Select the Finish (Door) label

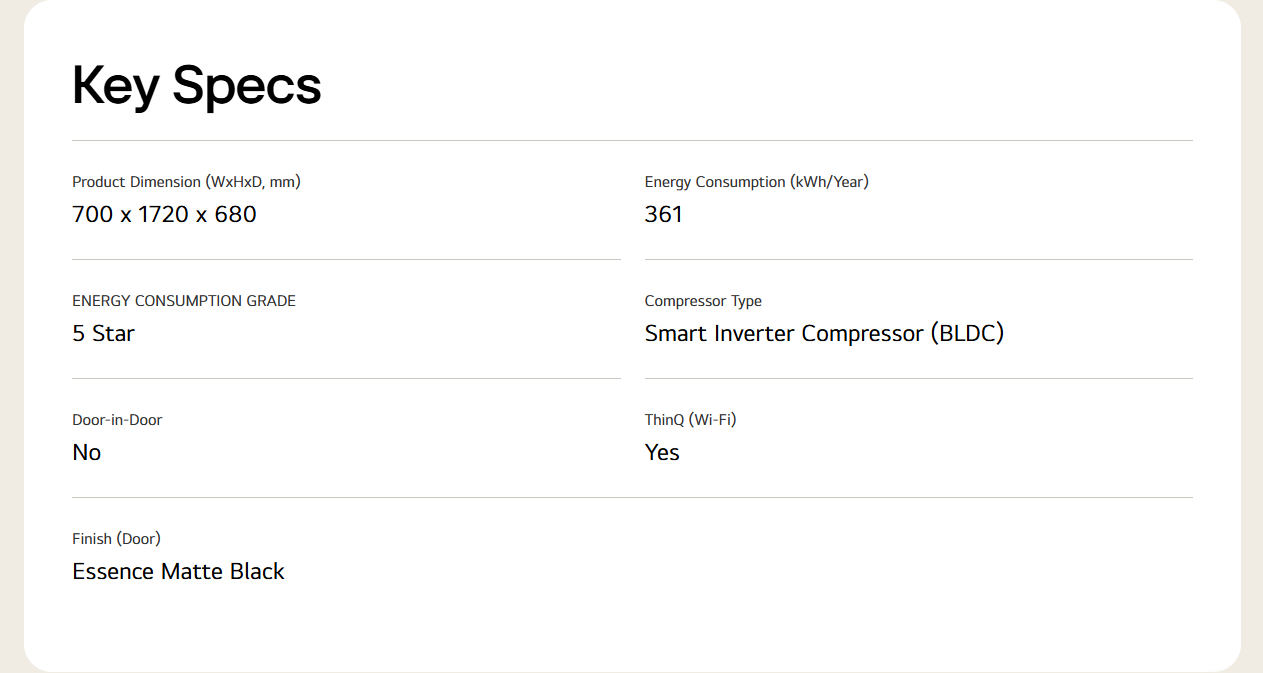[116, 539]
